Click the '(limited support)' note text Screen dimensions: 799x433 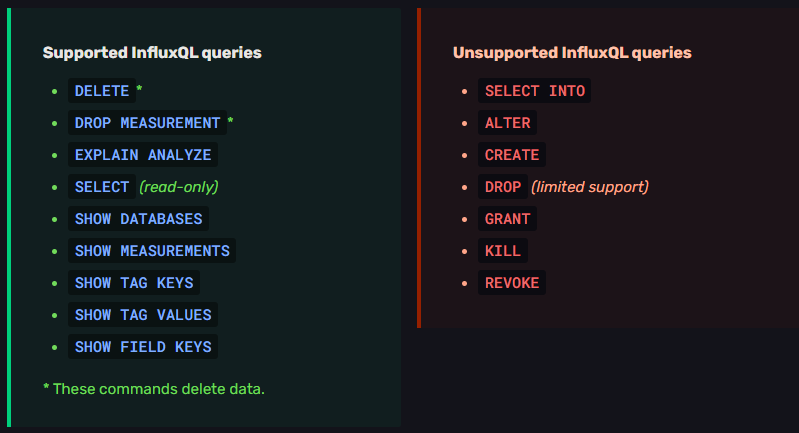590,187
